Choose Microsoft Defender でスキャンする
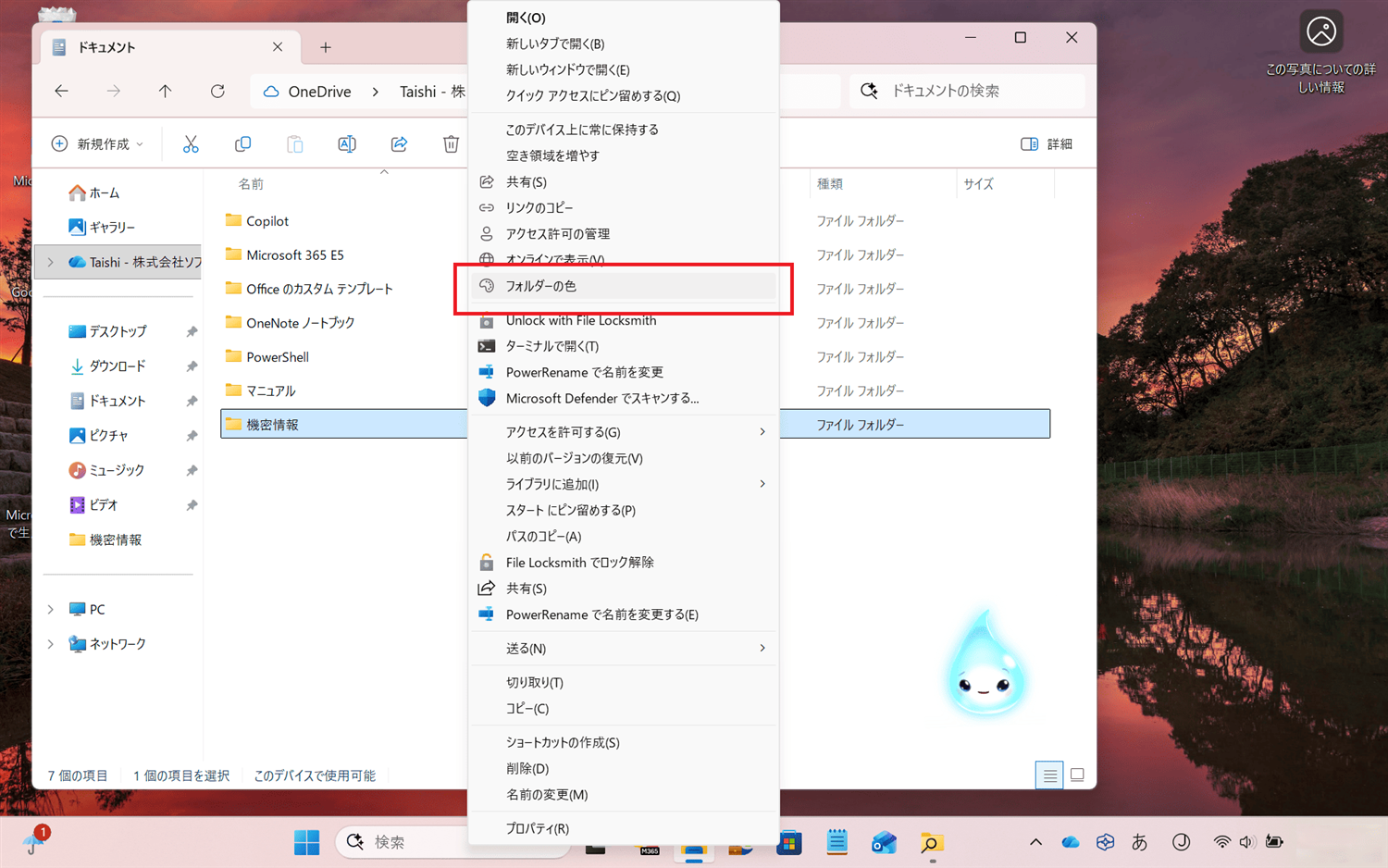 (624, 398)
